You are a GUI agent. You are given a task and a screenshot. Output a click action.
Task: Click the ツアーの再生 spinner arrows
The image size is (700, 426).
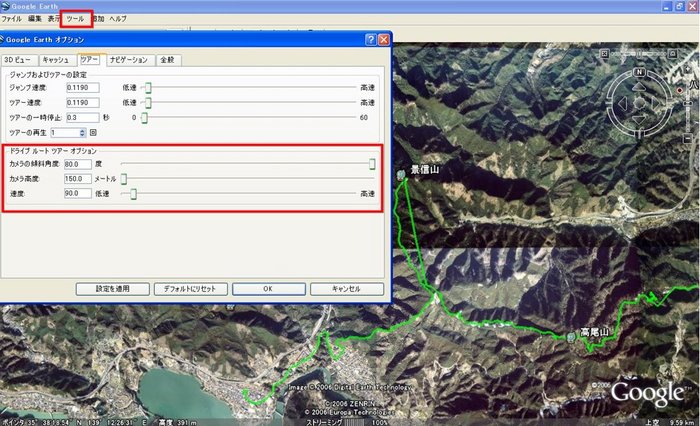click(82, 133)
